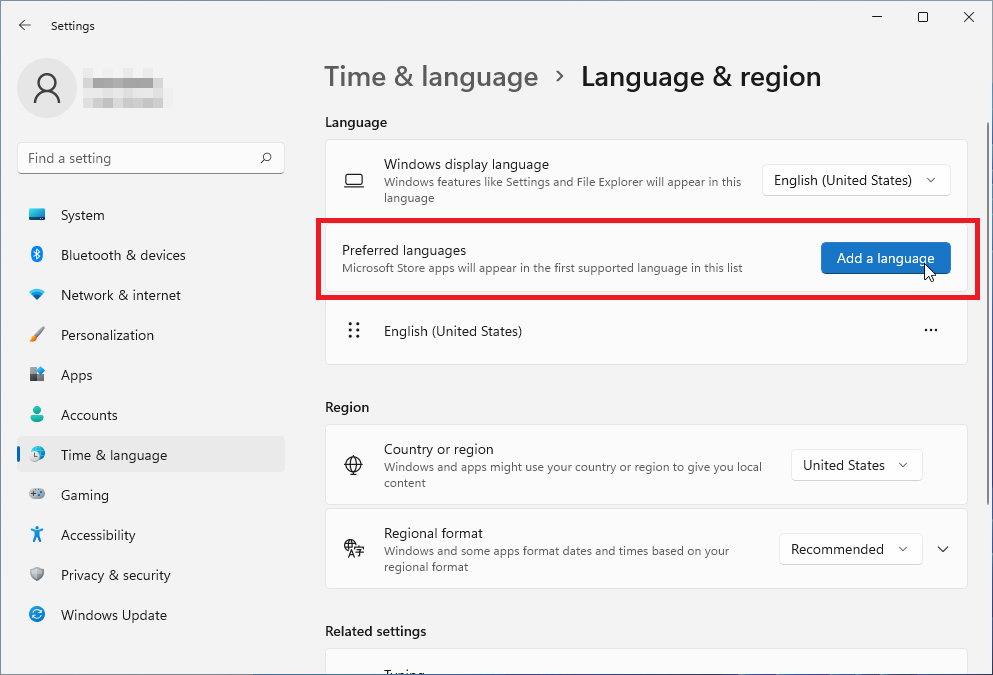Click the Preferred languages heading text
The height and width of the screenshot is (675, 993).
(x=404, y=250)
